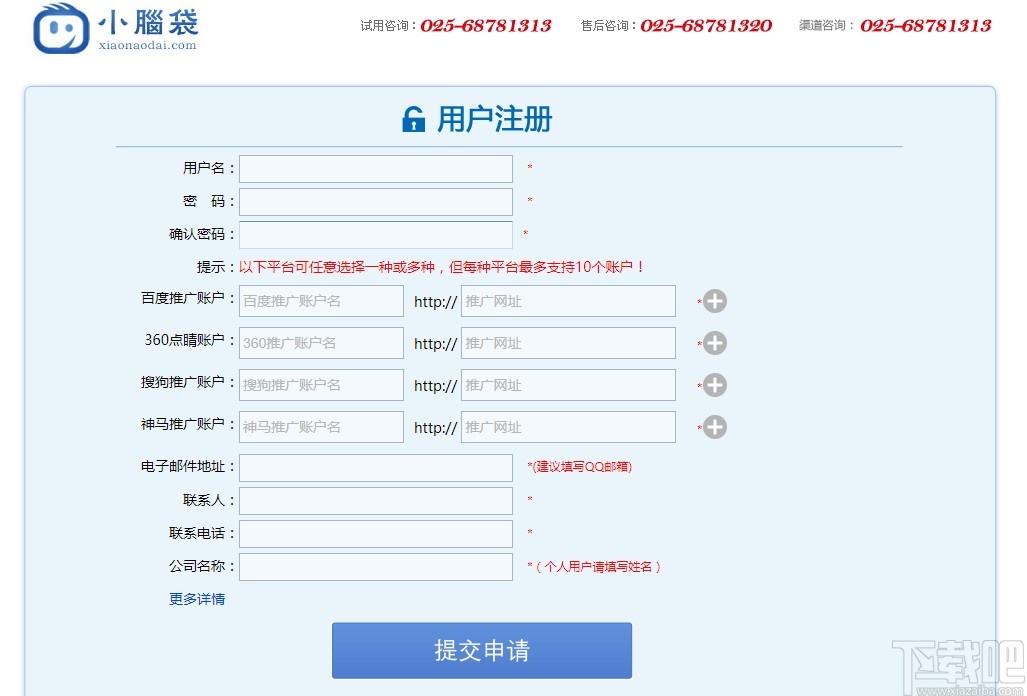The width and height of the screenshot is (1027, 696).
Task: Click the 百度推广账户名 placeholder field
Action: pyautogui.click(x=320, y=301)
